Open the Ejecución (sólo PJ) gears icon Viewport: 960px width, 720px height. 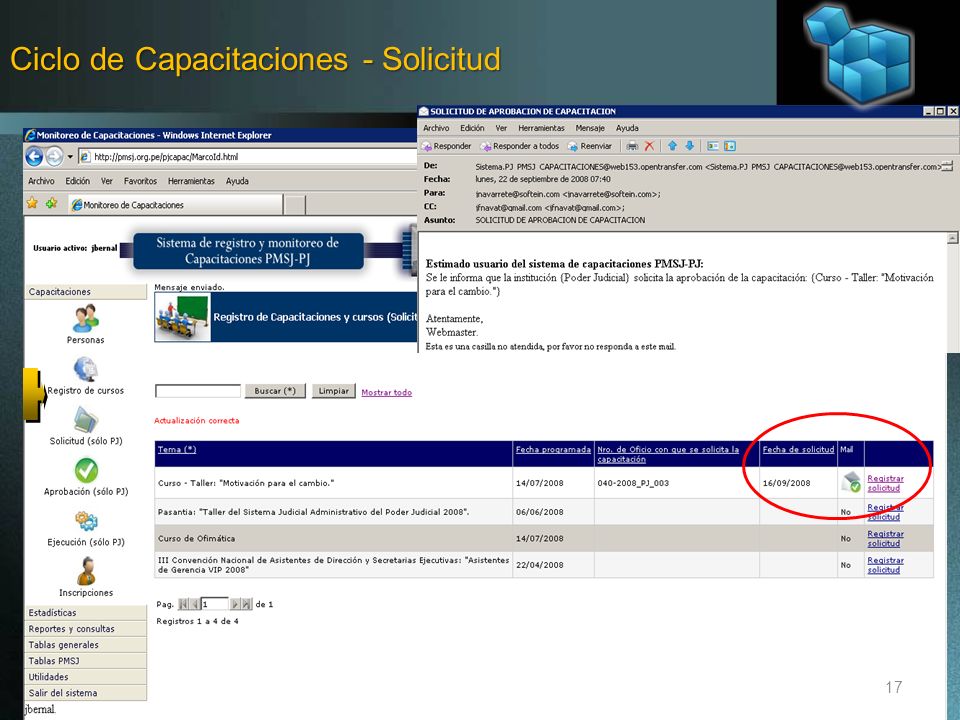[86, 521]
